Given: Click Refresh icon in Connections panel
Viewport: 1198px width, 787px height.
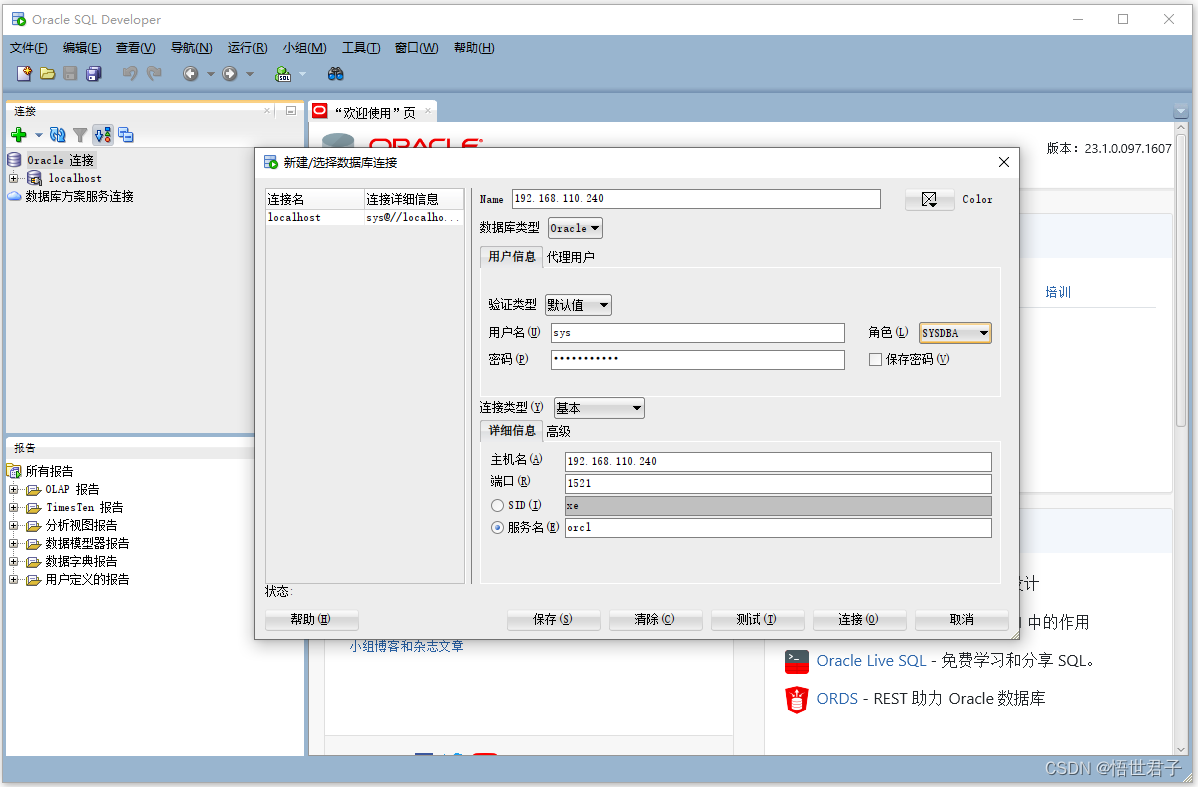Looking at the screenshot, I should [57, 135].
